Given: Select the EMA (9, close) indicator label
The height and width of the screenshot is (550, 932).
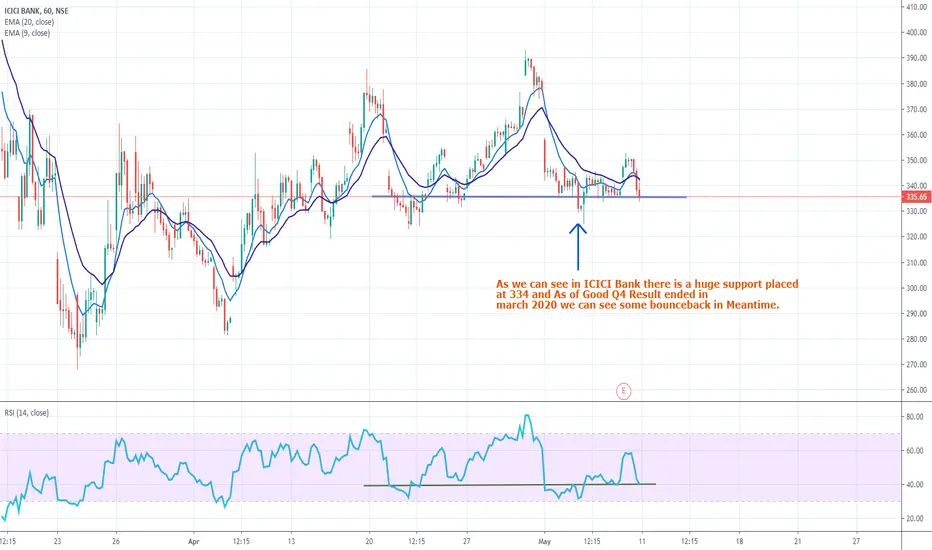Looking at the screenshot, I should (x=27, y=33).
